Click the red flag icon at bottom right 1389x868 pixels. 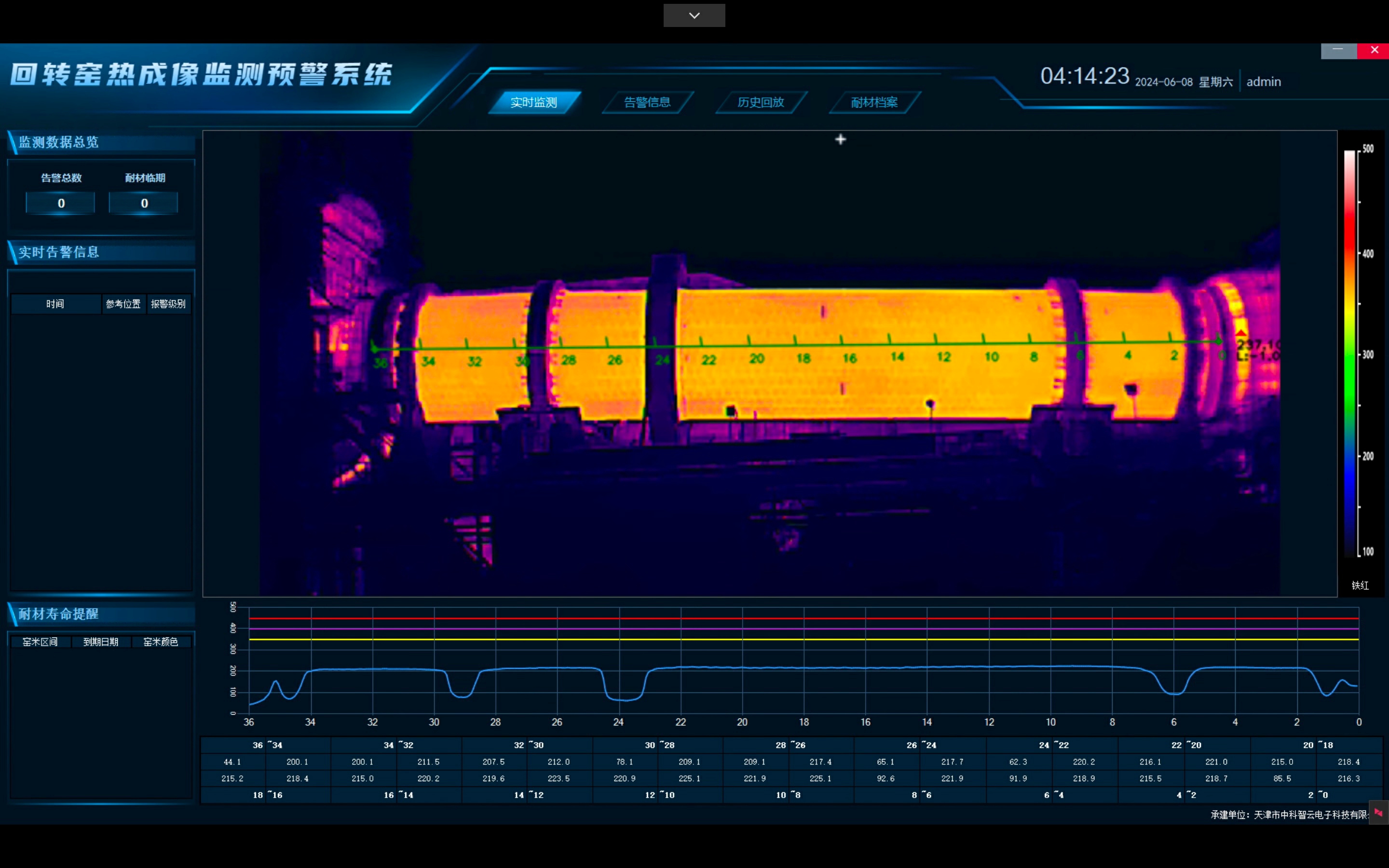coord(1379,813)
